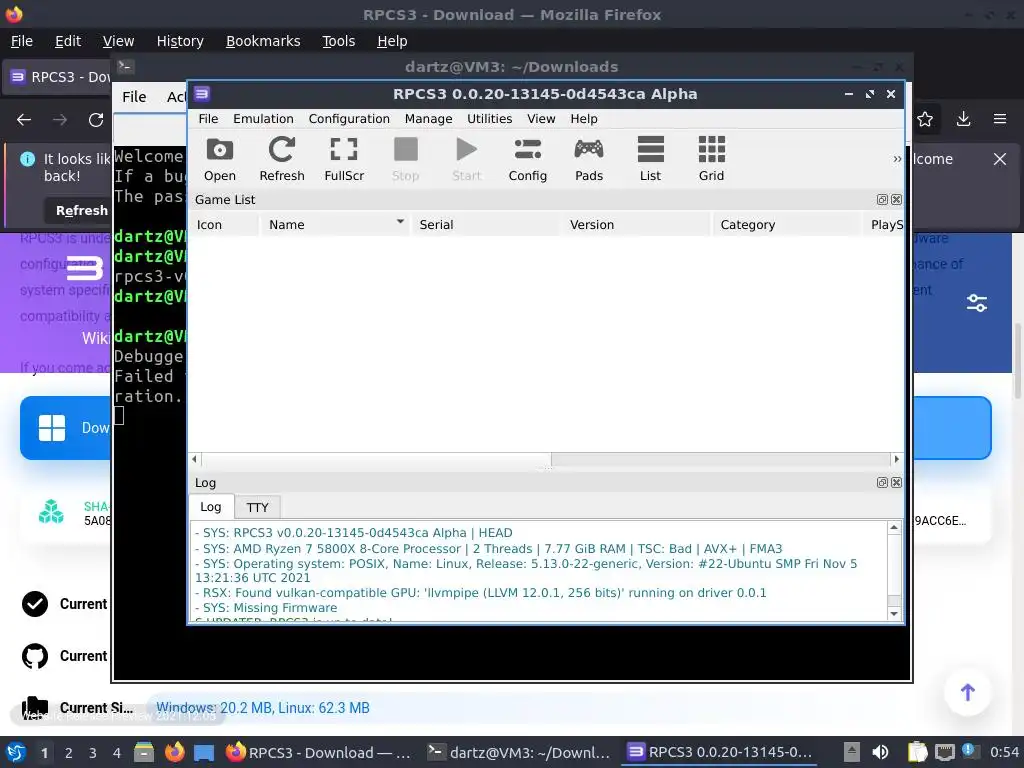Viewport: 1024px width, 768px height.
Task: Open the RPCS3 View menu
Action: click(541, 119)
